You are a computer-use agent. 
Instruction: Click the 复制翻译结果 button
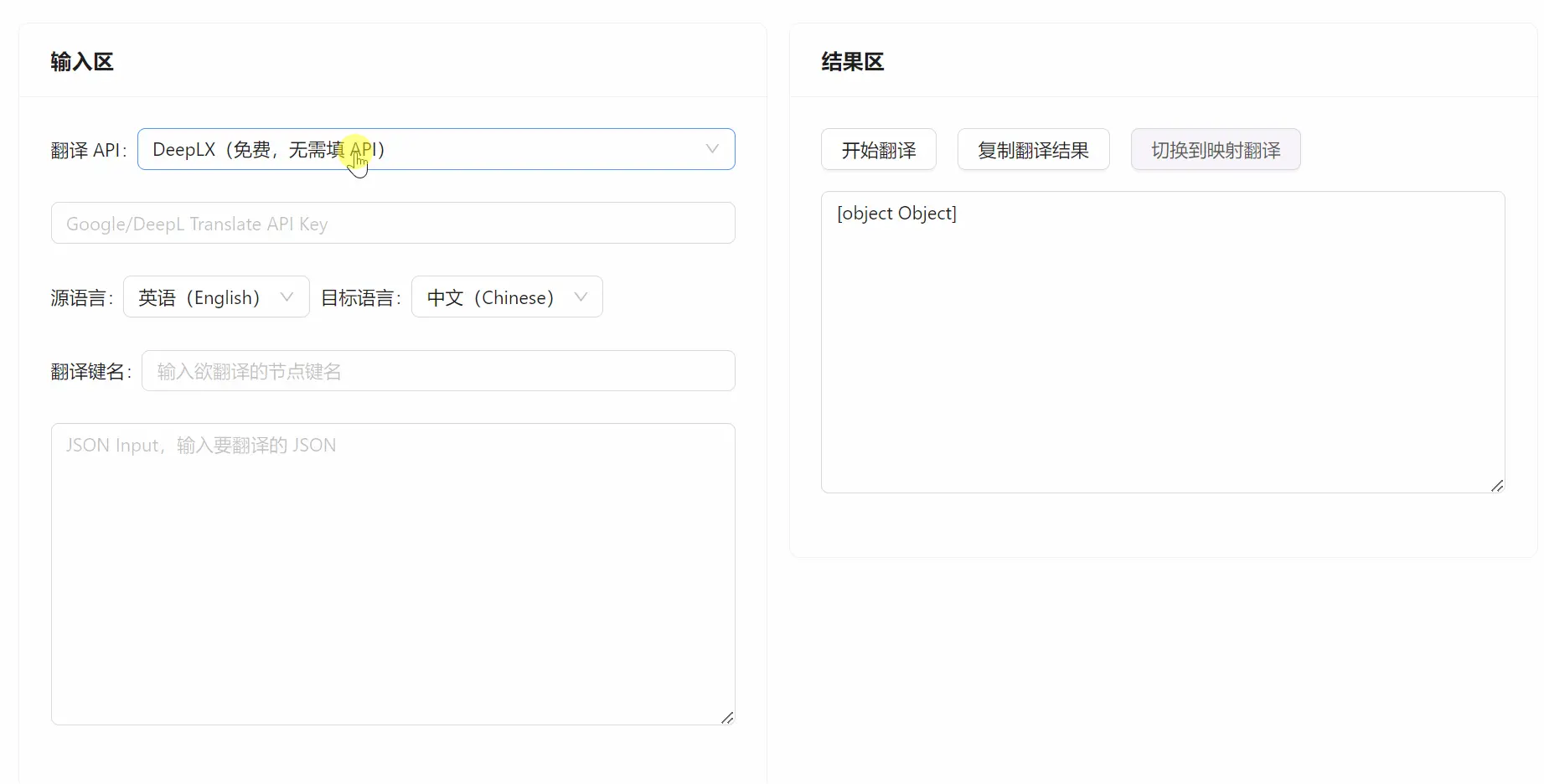[1033, 149]
